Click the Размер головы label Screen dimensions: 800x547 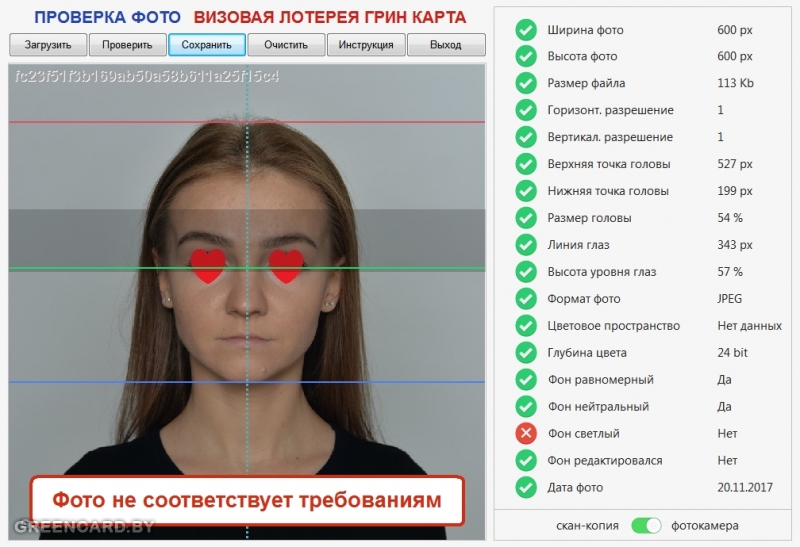pyautogui.click(x=589, y=218)
